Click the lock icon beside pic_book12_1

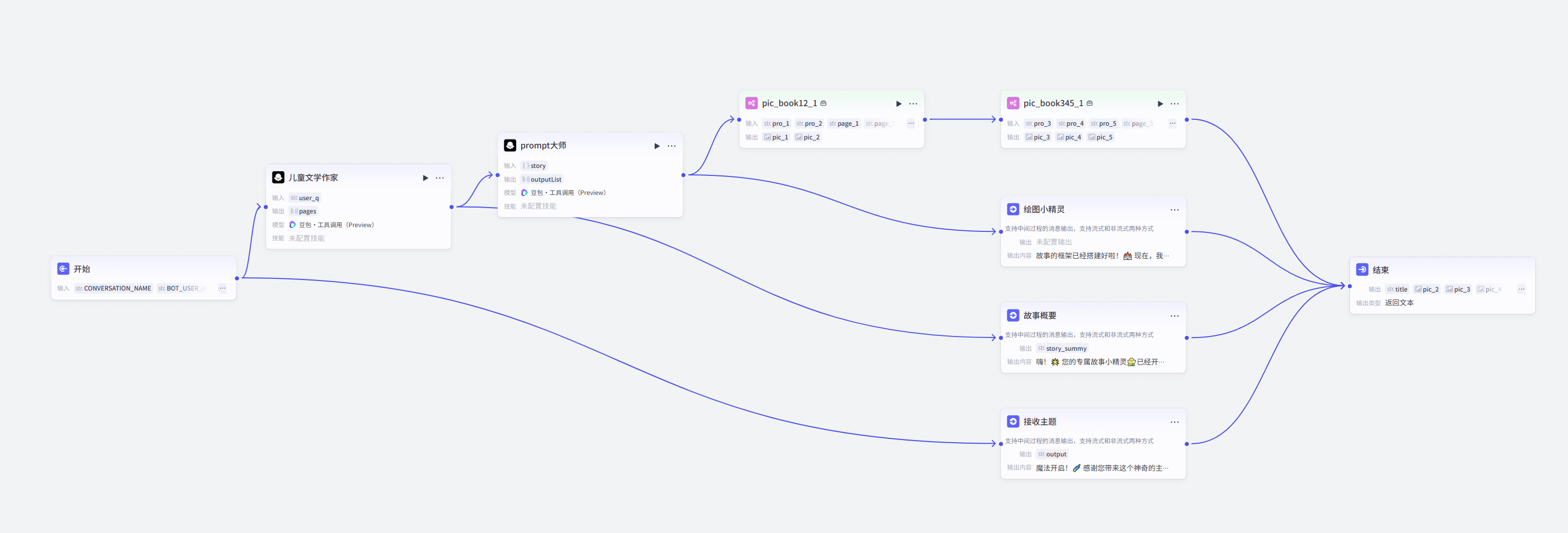click(824, 104)
